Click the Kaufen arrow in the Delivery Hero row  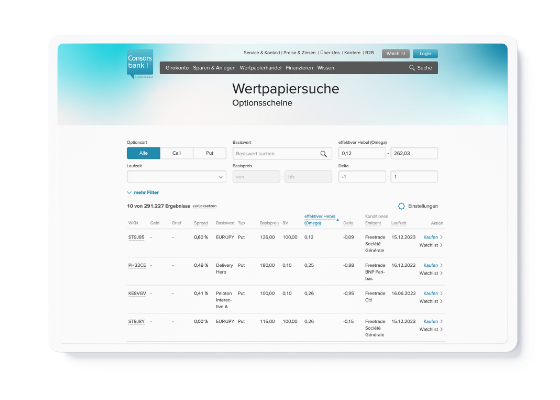tap(441, 265)
